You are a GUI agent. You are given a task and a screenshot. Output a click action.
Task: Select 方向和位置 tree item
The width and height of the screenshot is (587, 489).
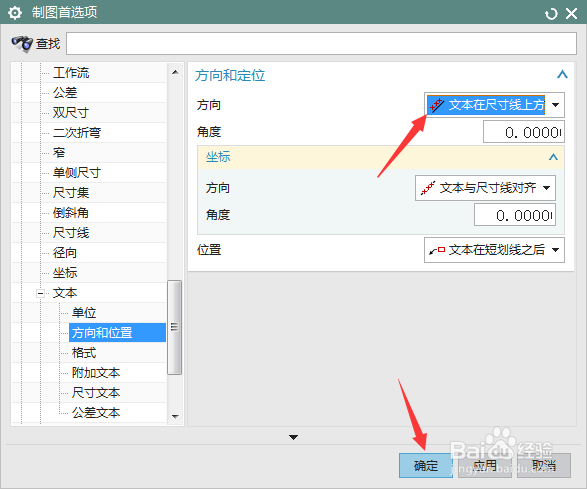[x=117, y=332]
